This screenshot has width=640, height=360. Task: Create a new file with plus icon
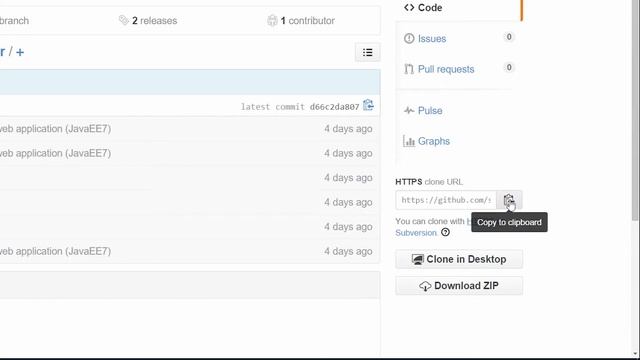coord(20,52)
